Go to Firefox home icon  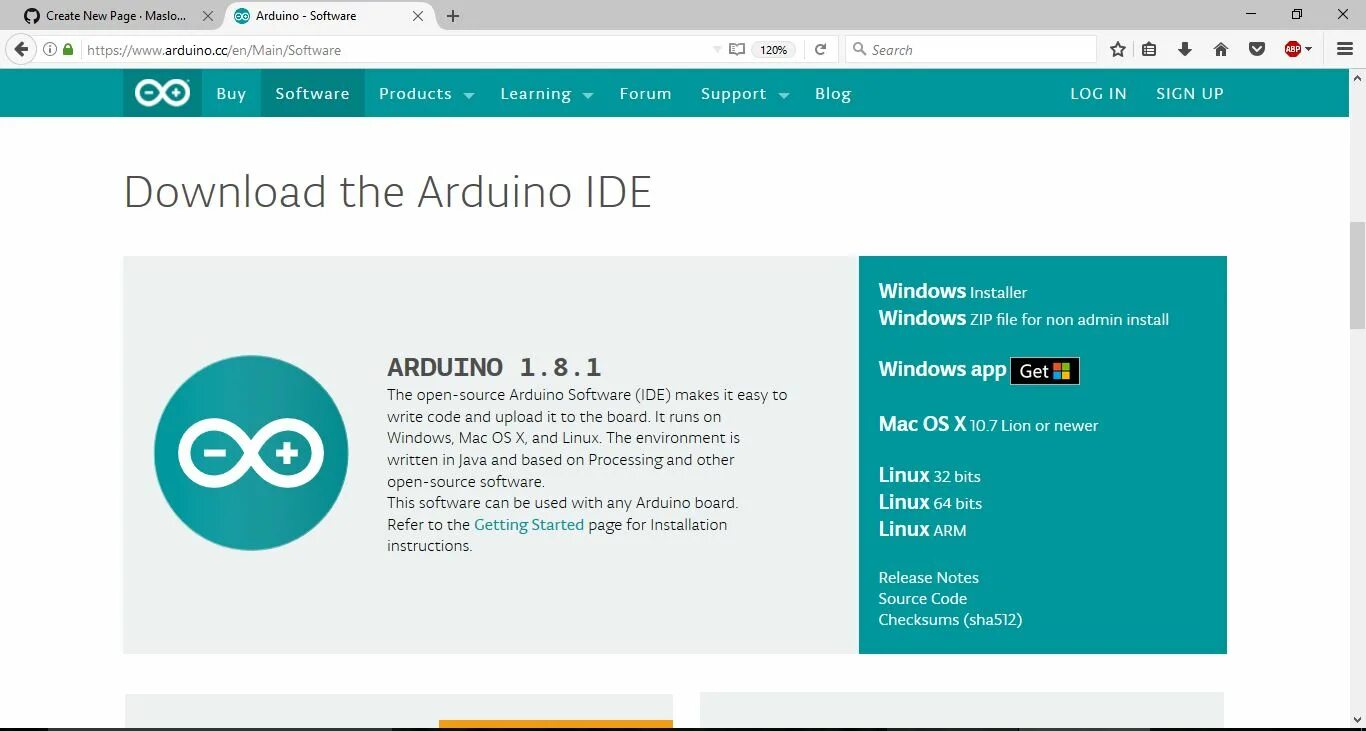click(x=1221, y=49)
